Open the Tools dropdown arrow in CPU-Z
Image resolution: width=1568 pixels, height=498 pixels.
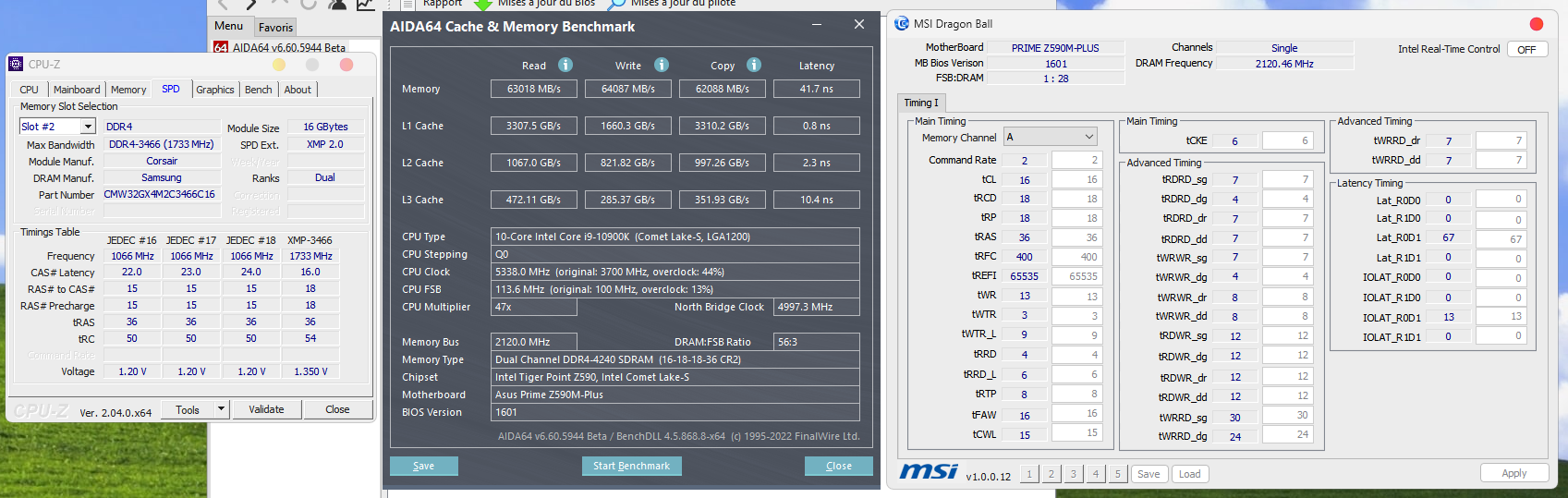(x=221, y=409)
